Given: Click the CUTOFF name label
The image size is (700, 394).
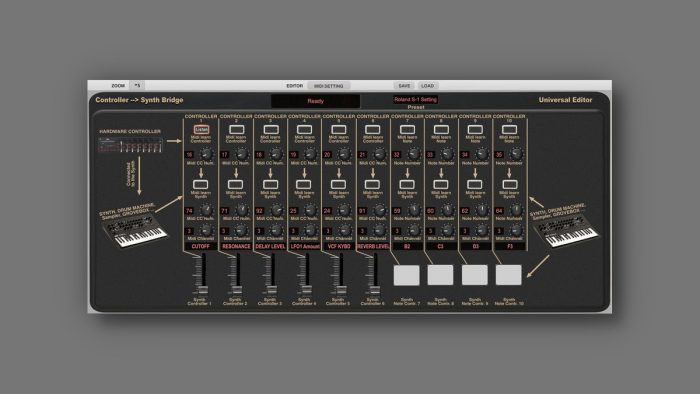Looking at the screenshot, I should pyautogui.click(x=200, y=246).
